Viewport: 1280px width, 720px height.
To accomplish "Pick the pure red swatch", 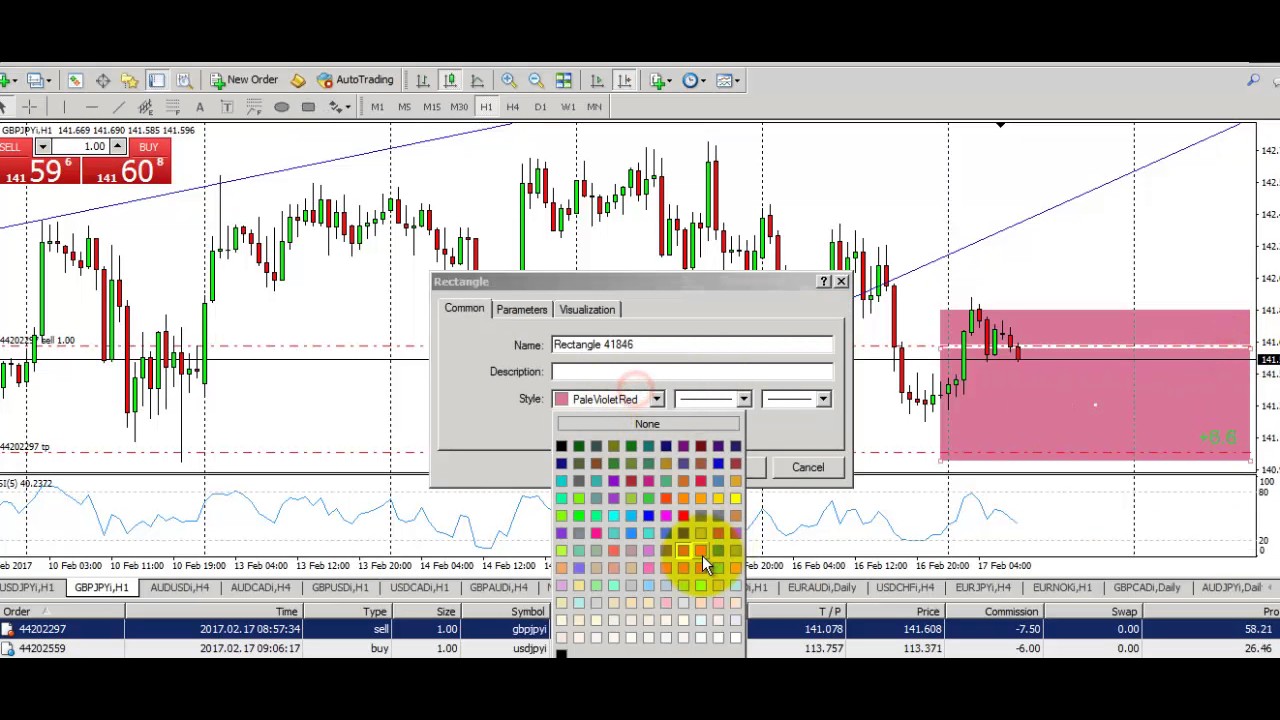I will [x=683, y=516].
